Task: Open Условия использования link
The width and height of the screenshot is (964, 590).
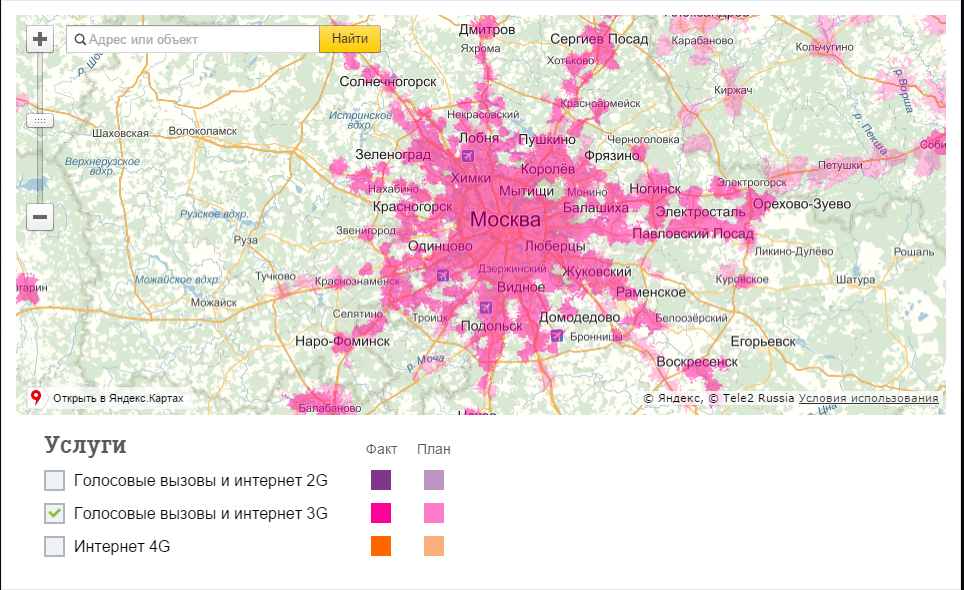Action: [x=869, y=398]
